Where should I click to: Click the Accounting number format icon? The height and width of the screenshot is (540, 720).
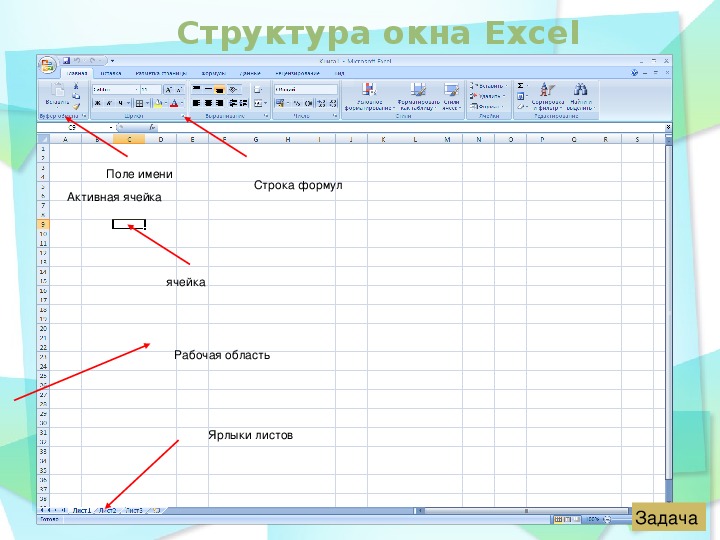(x=280, y=103)
